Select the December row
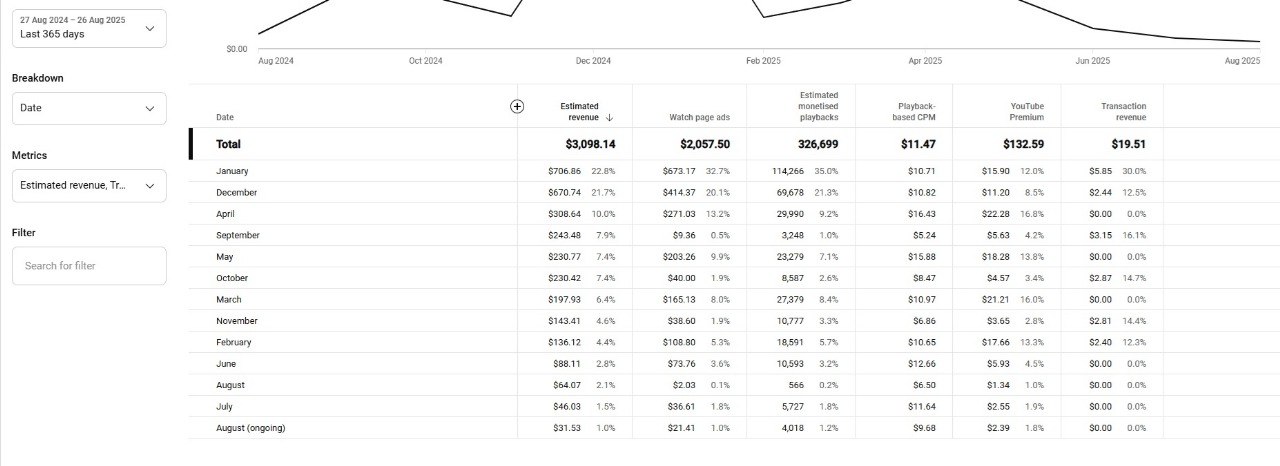 236,192
